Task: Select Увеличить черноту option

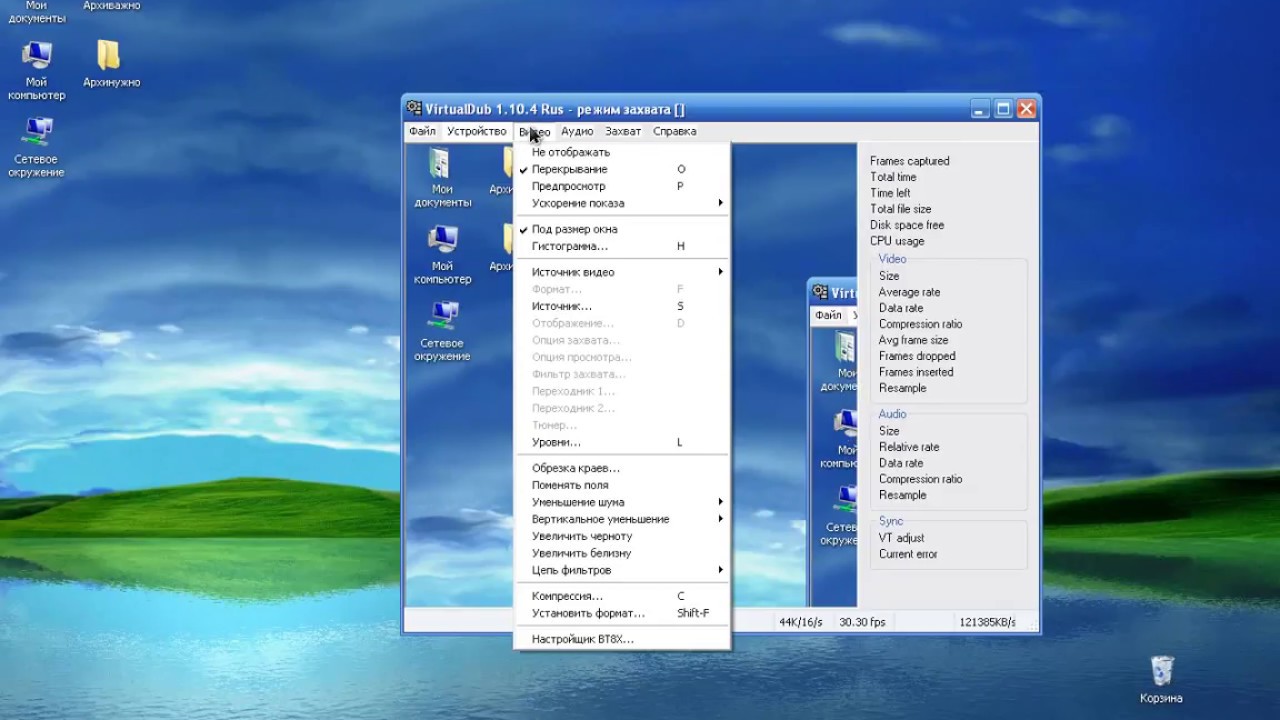Action: tap(621, 536)
